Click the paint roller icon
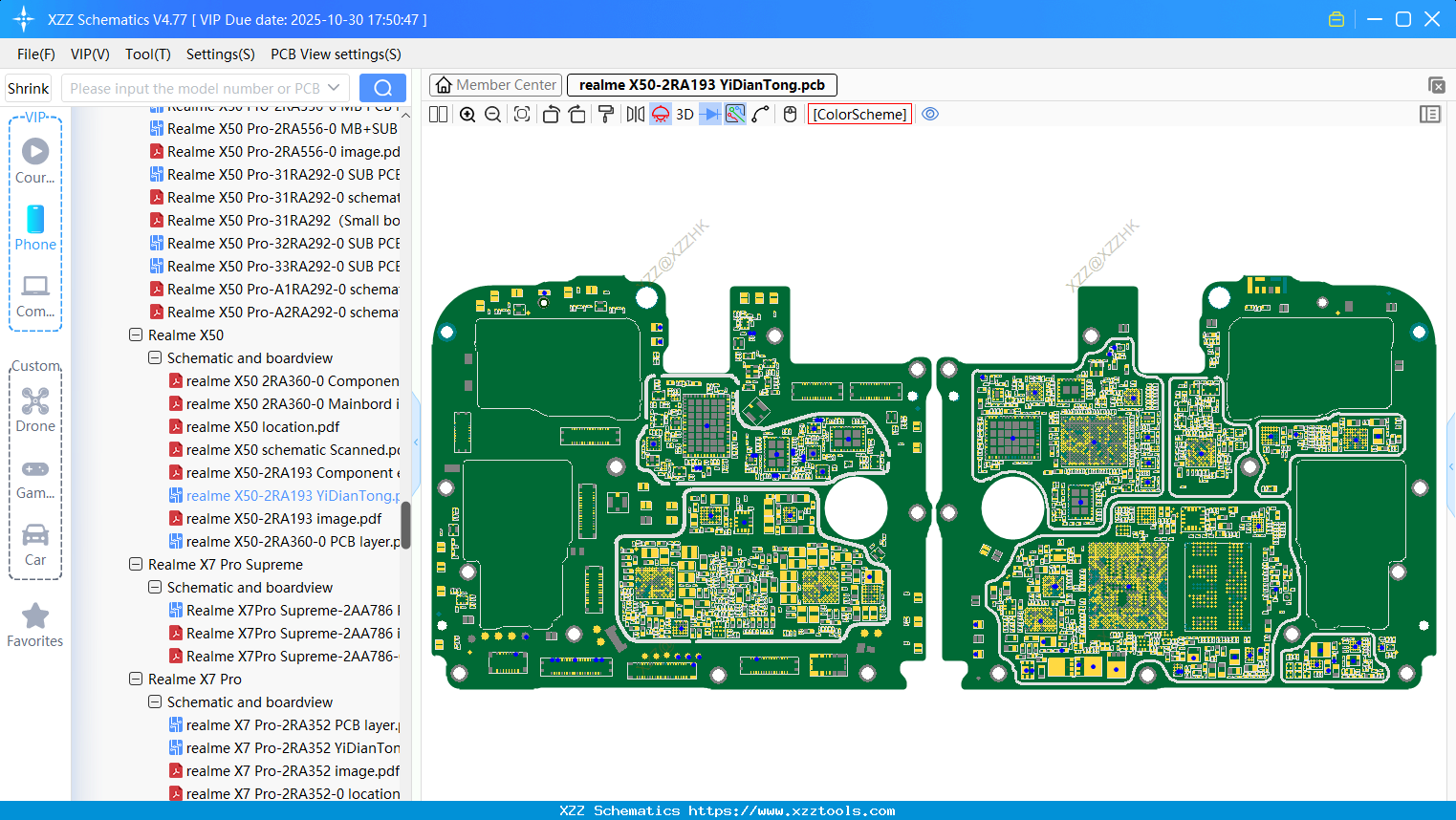Image resolution: width=1456 pixels, height=820 pixels. (606, 115)
